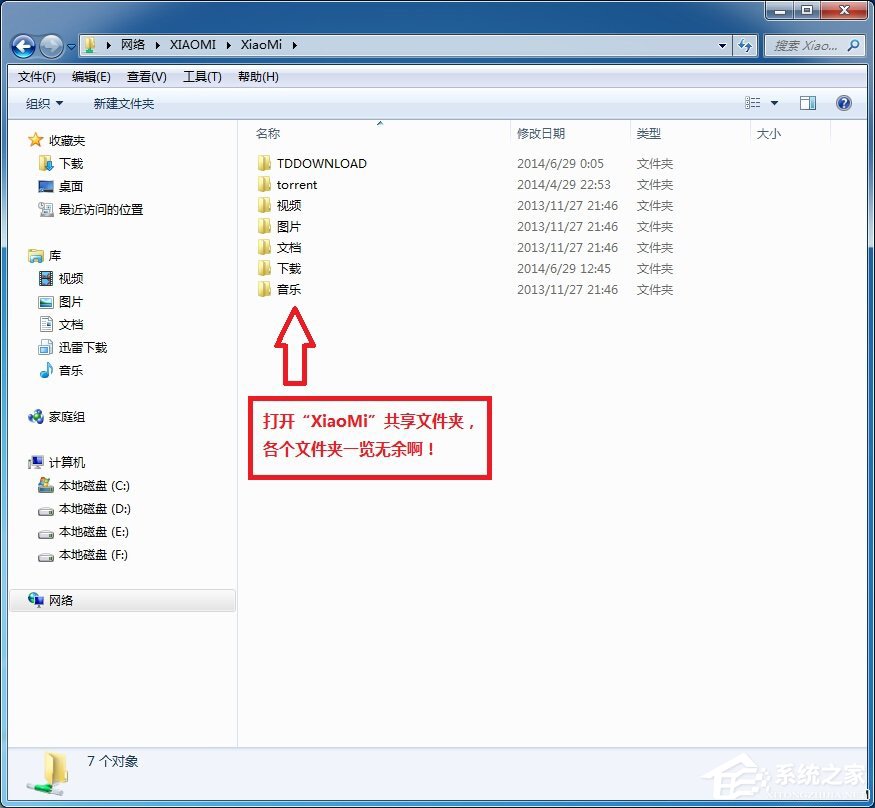
Task: Click 网络 in the address bar breadcrumb
Action: click(x=132, y=45)
